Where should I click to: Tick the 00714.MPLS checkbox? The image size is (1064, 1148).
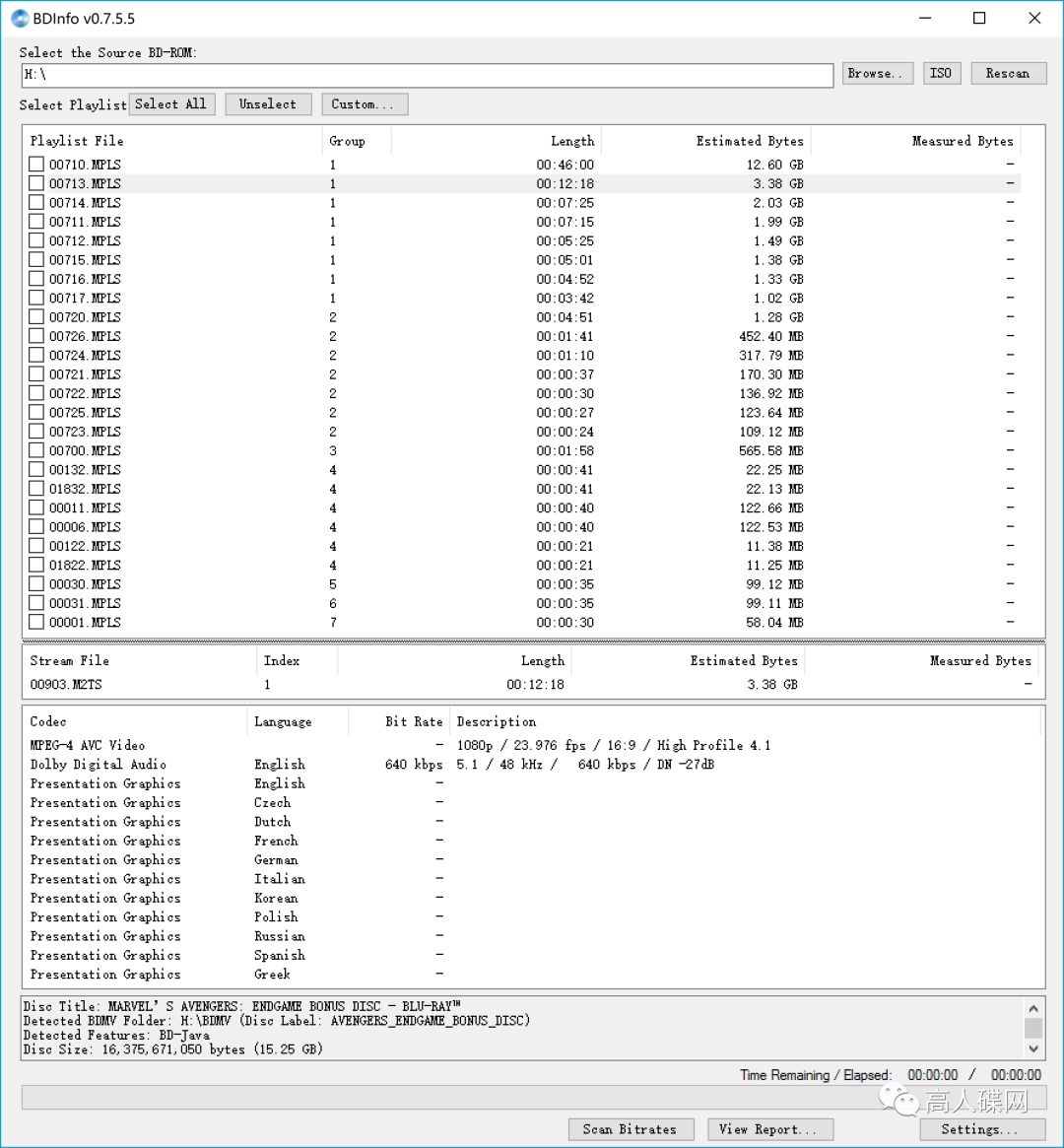pos(35,202)
